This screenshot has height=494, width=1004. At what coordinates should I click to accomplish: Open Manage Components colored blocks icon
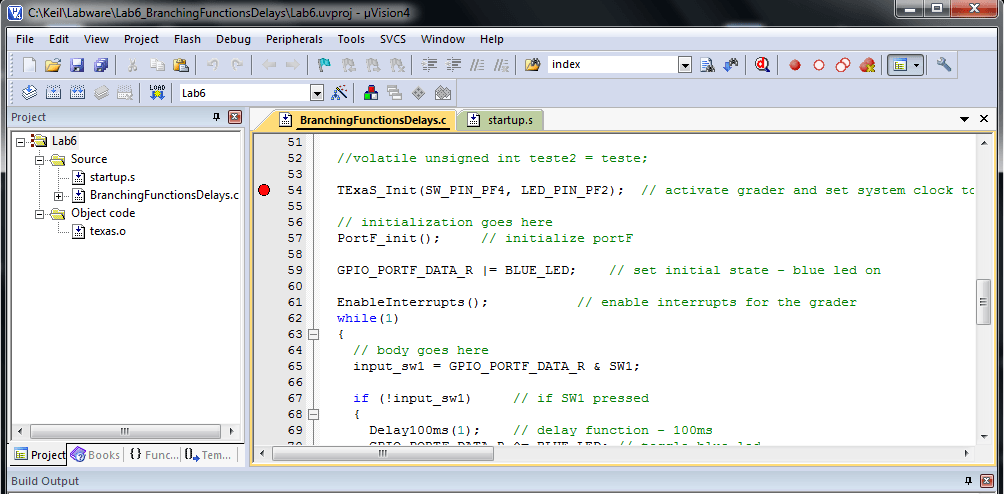tap(371, 93)
